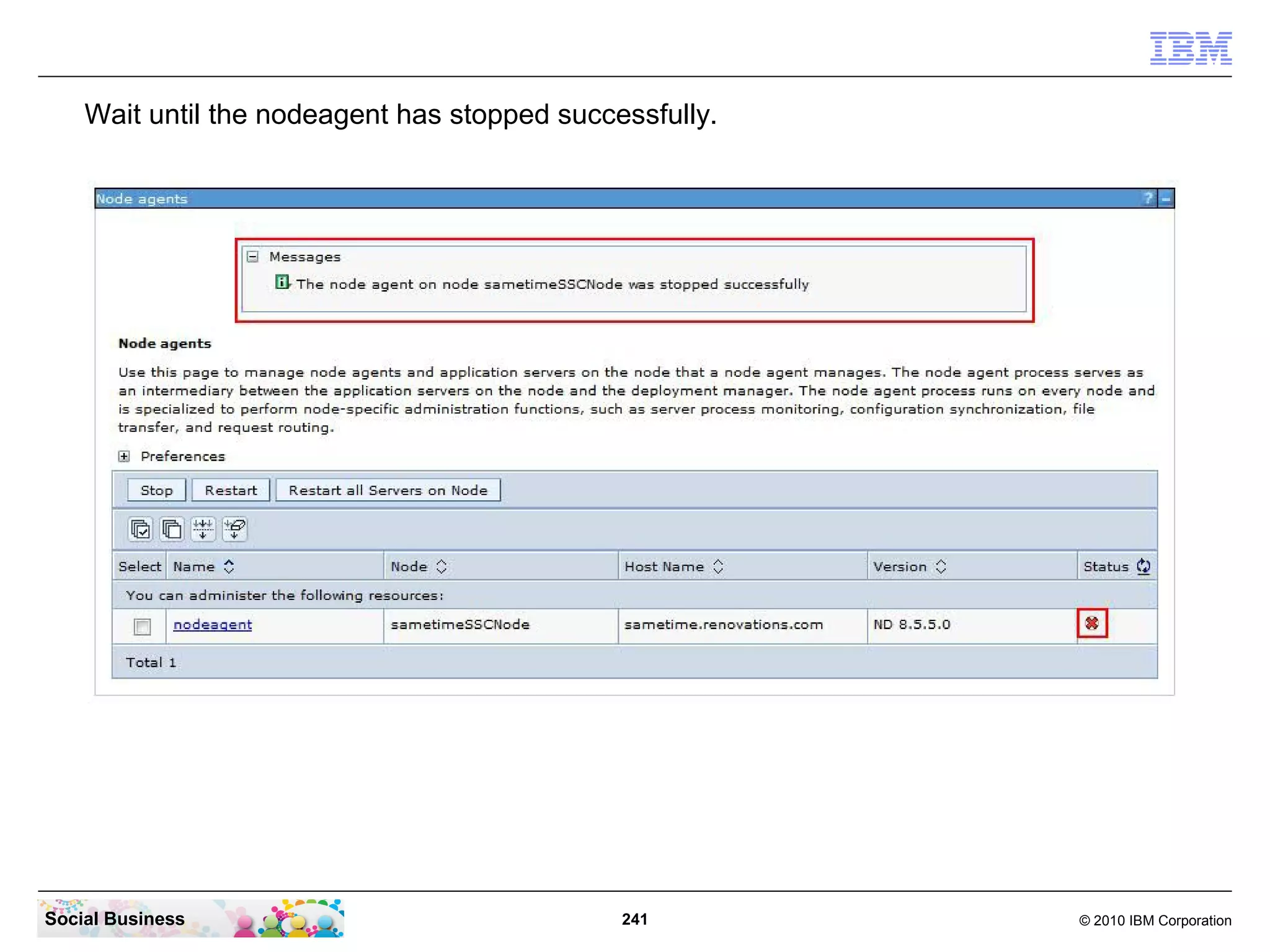Click the Select All items icon

(x=141, y=529)
